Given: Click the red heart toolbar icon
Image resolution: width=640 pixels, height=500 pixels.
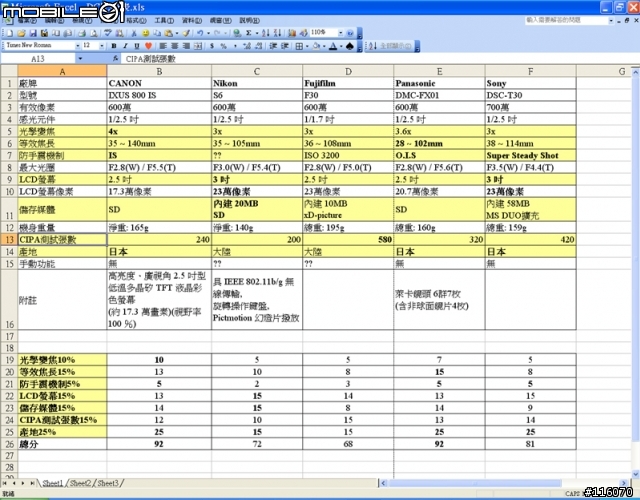Looking at the screenshot, I should click(x=149, y=46).
